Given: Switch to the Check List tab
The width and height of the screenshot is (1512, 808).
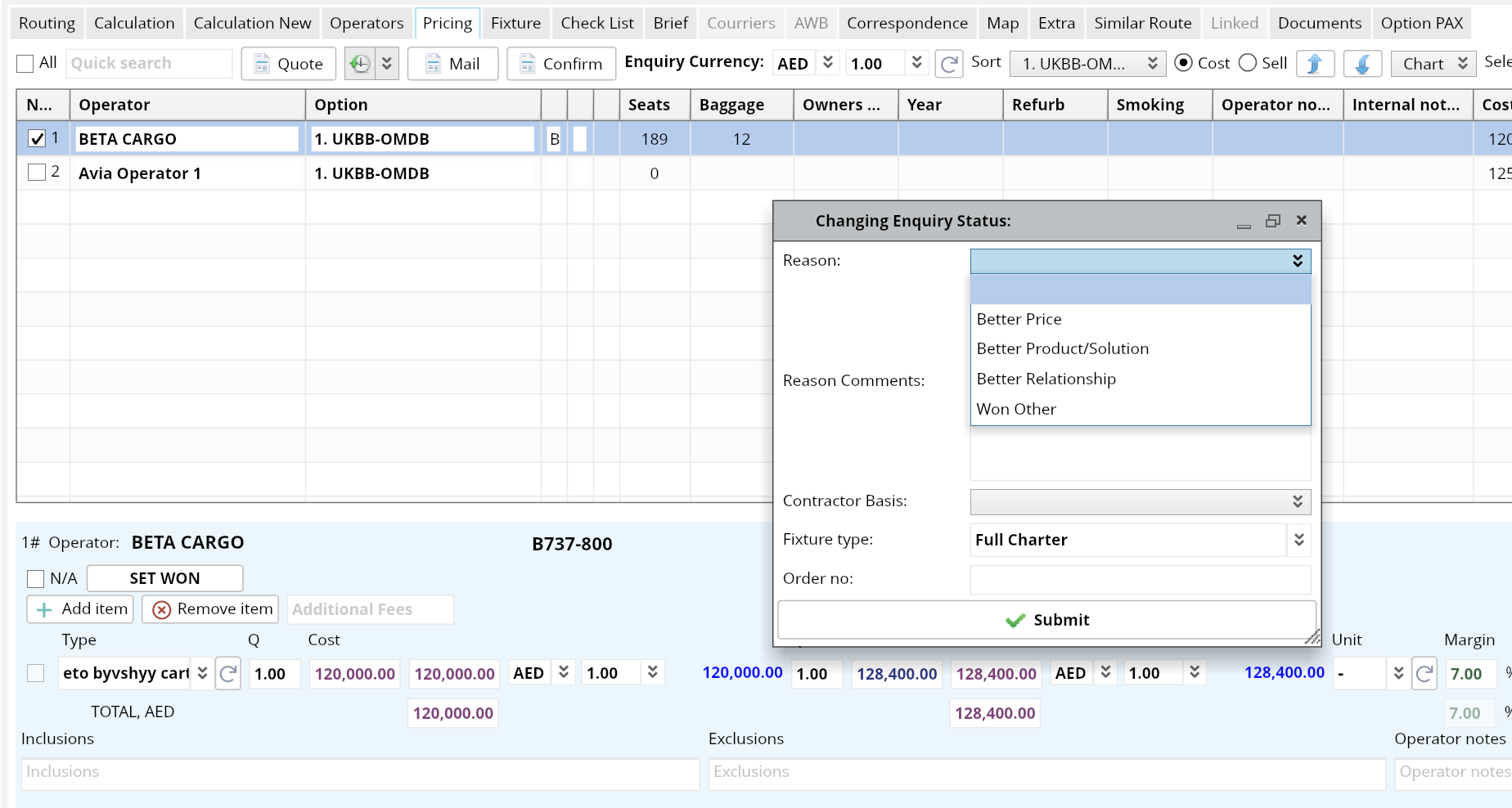Looking at the screenshot, I should (x=596, y=23).
